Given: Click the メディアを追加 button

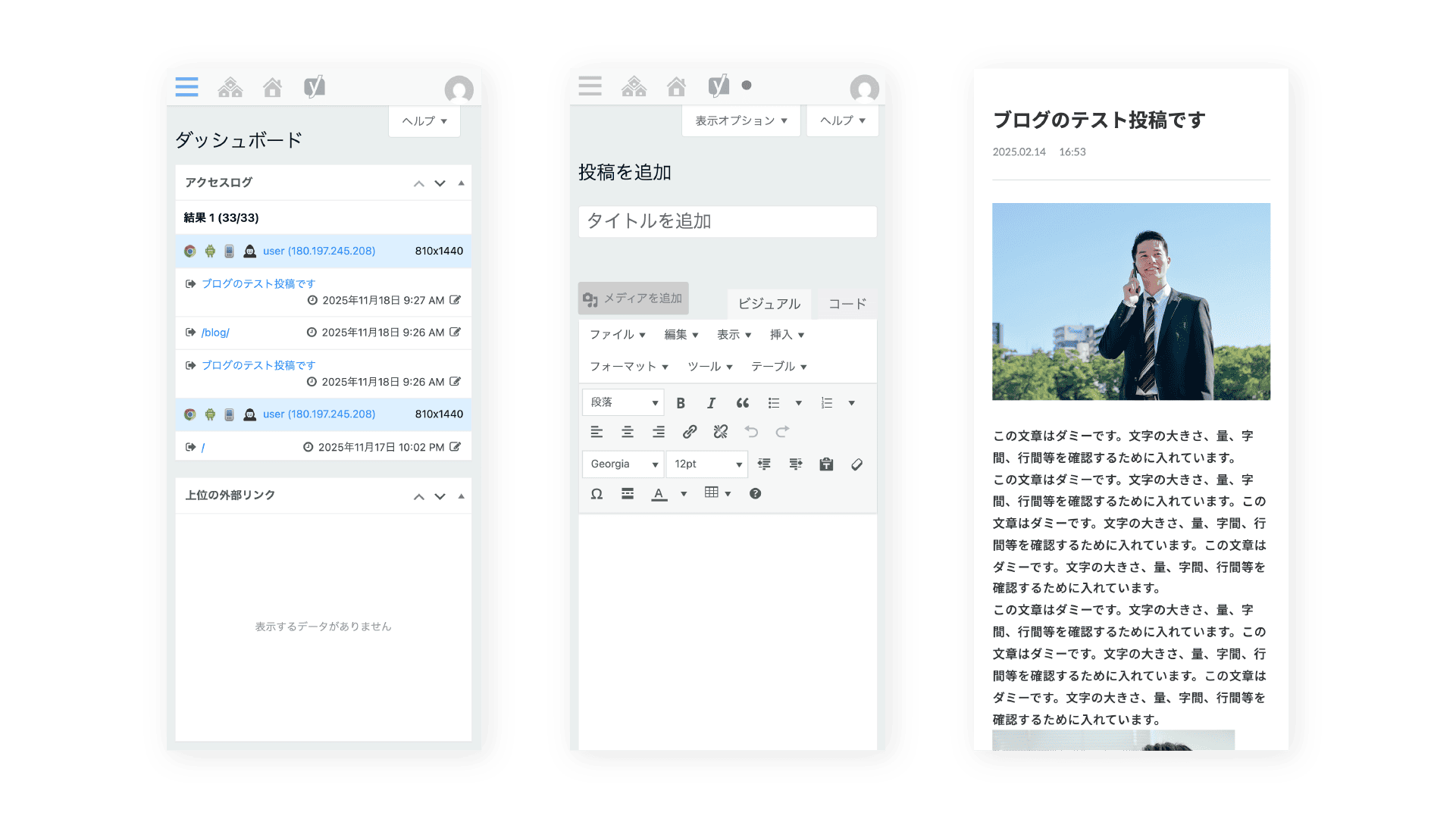Looking at the screenshot, I should [633, 299].
